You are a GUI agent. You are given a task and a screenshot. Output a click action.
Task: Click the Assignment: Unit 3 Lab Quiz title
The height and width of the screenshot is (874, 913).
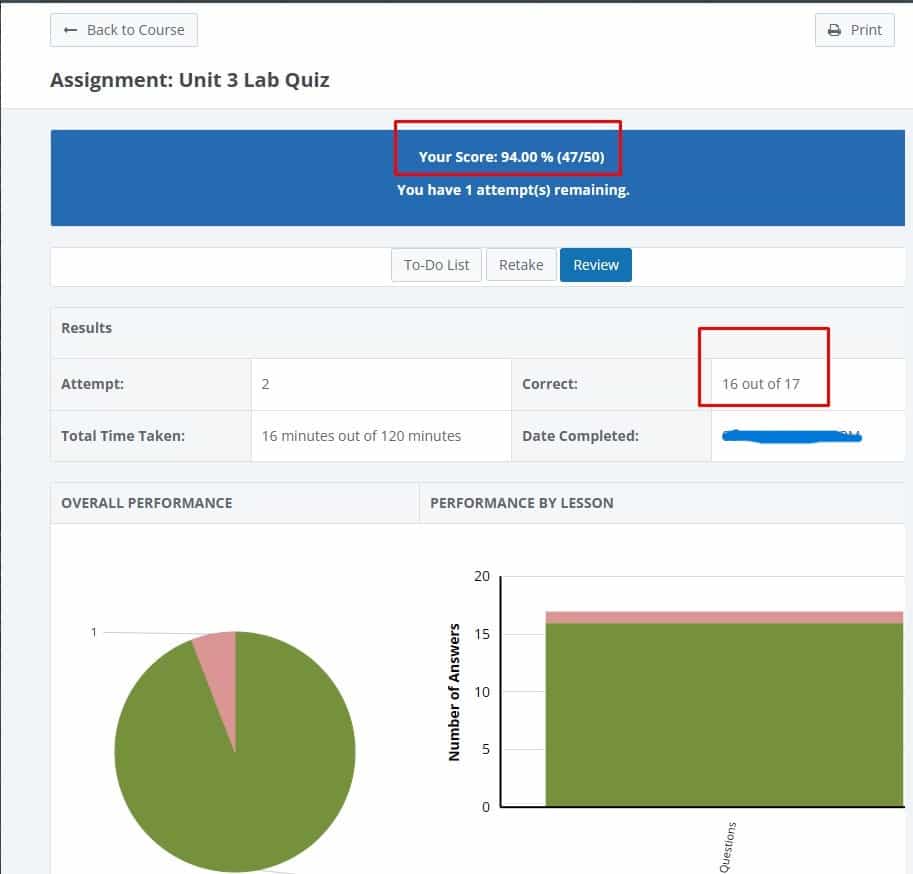coord(190,80)
